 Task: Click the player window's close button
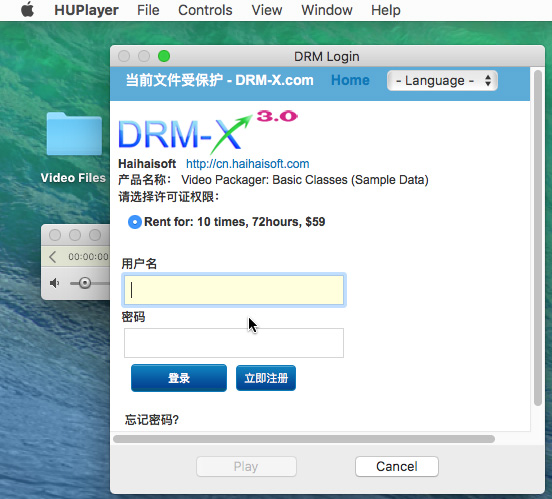pyautogui.click(x=55, y=235)
